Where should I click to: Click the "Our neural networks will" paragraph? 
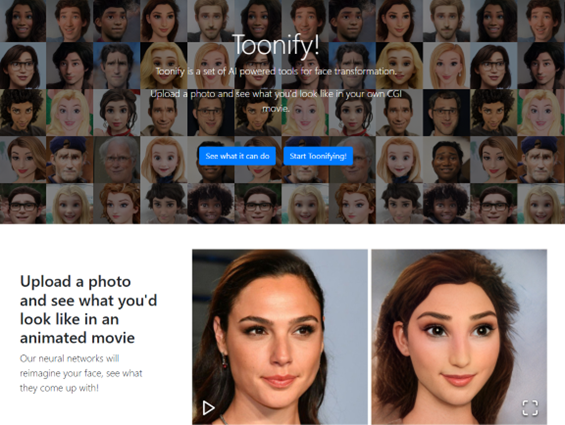click(x=81, y=373)
